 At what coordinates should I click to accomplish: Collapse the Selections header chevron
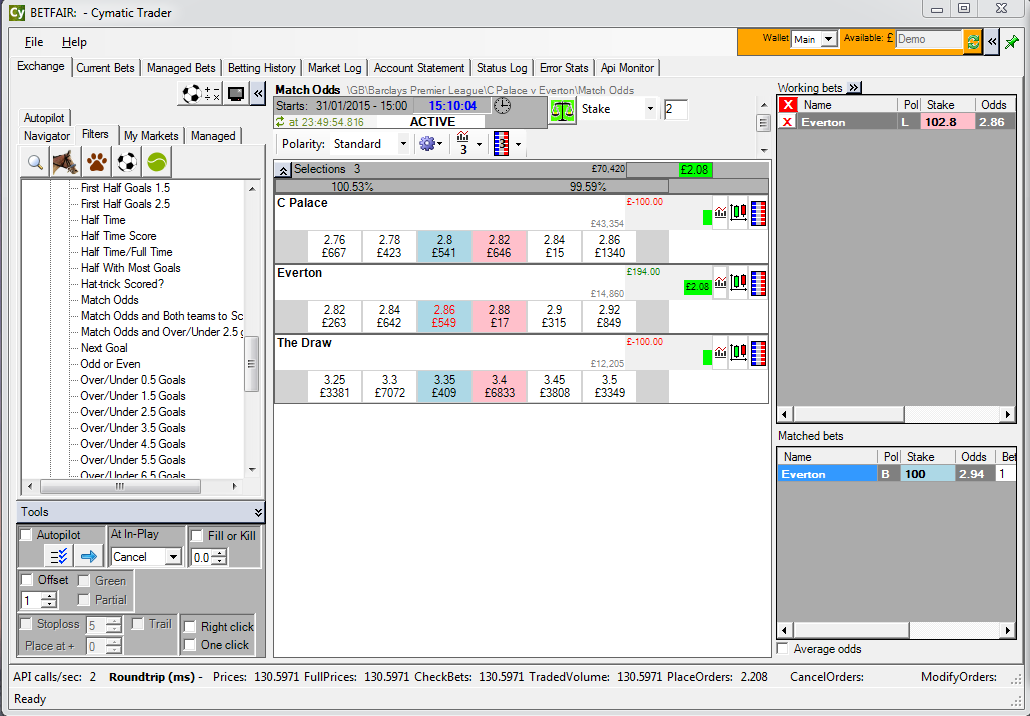[283, 170]
